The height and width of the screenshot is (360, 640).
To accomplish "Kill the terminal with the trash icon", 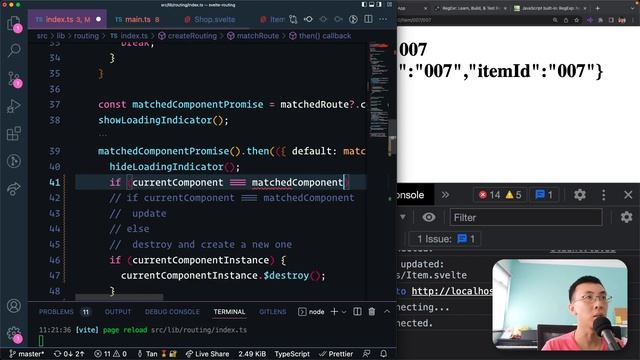I will (371, 311).
